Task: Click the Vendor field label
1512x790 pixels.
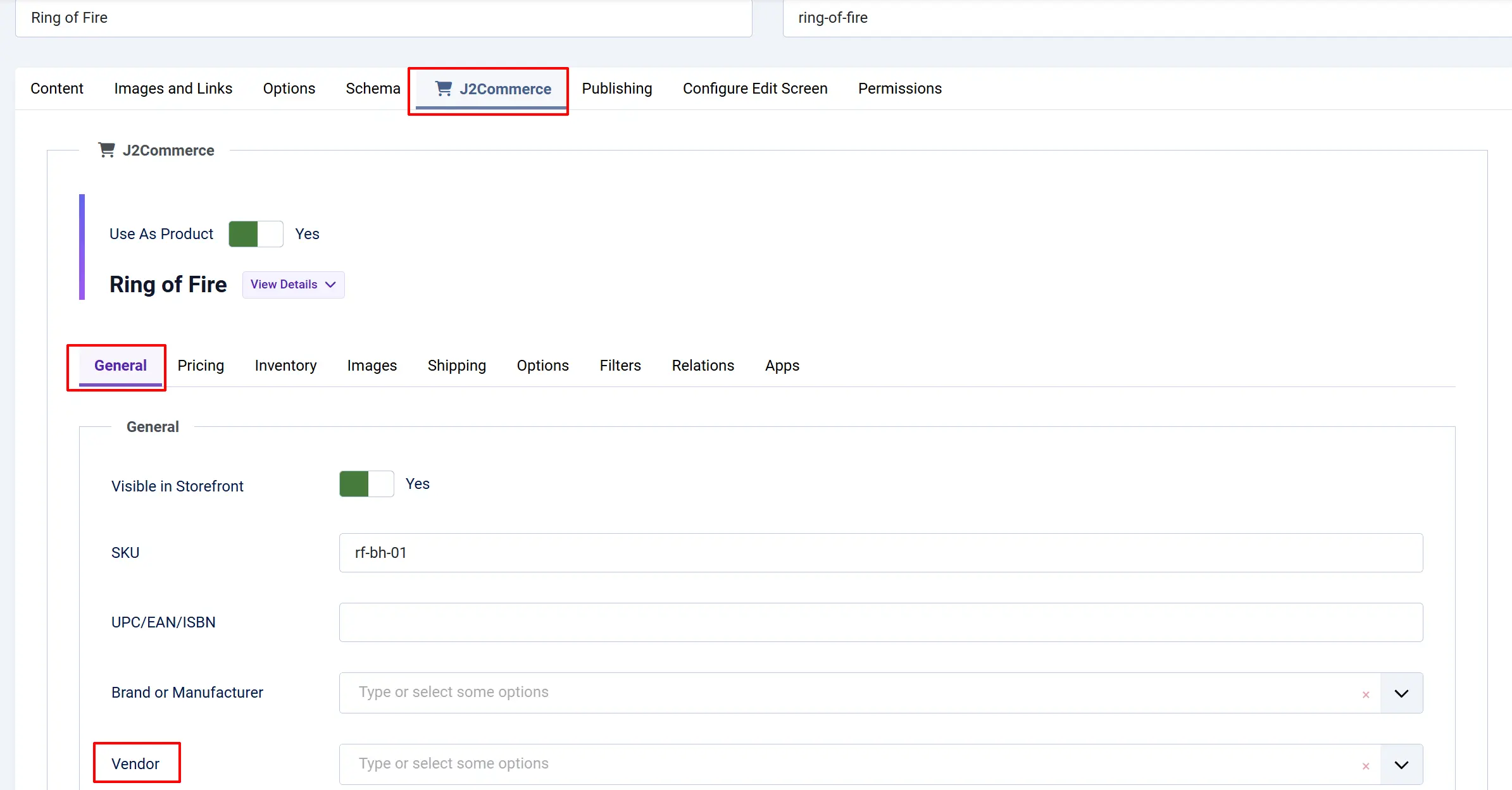Action: tap(135, 764)
